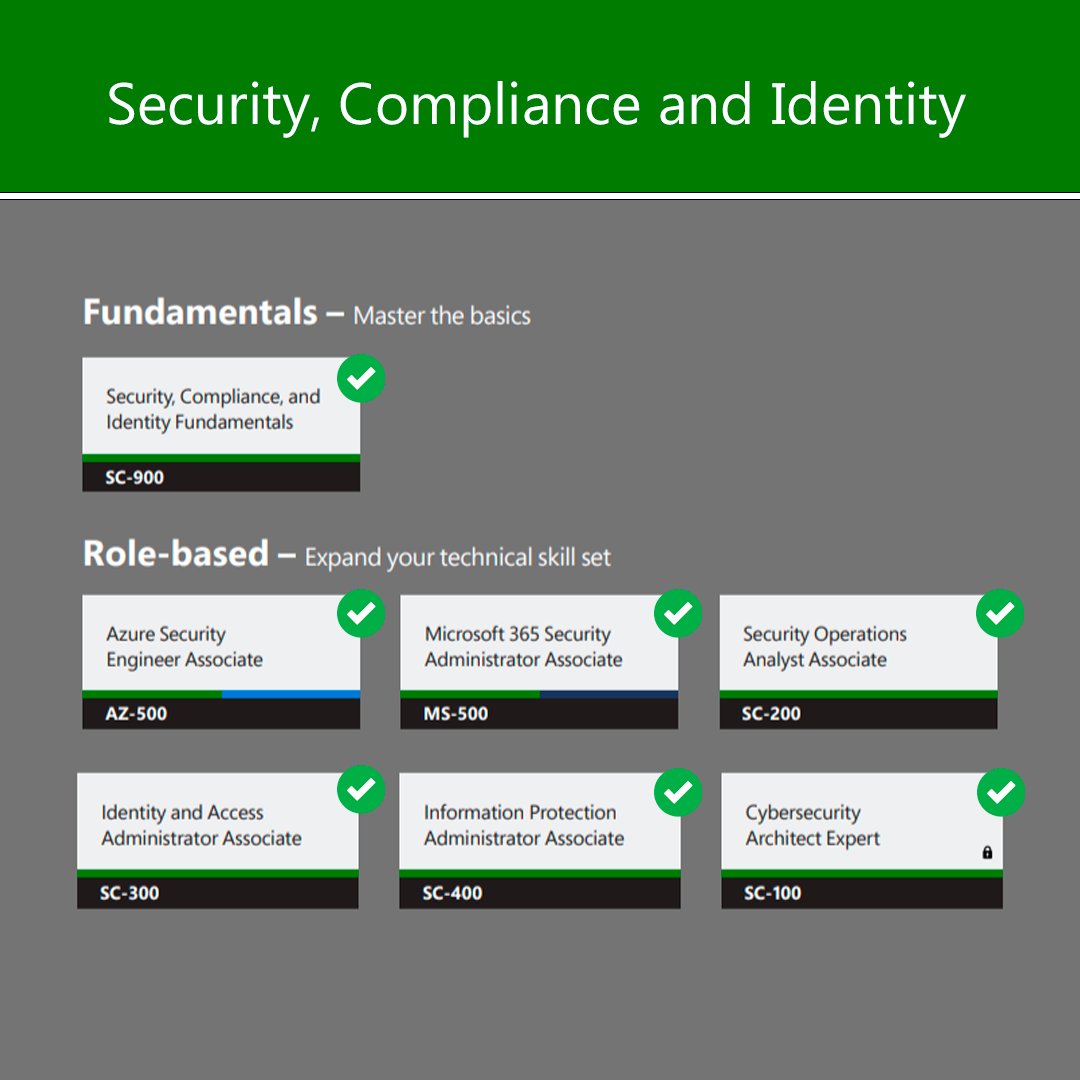Click the SC-100 exam code
Viewport: 1080px width, 1080px height.
(772, 893)
